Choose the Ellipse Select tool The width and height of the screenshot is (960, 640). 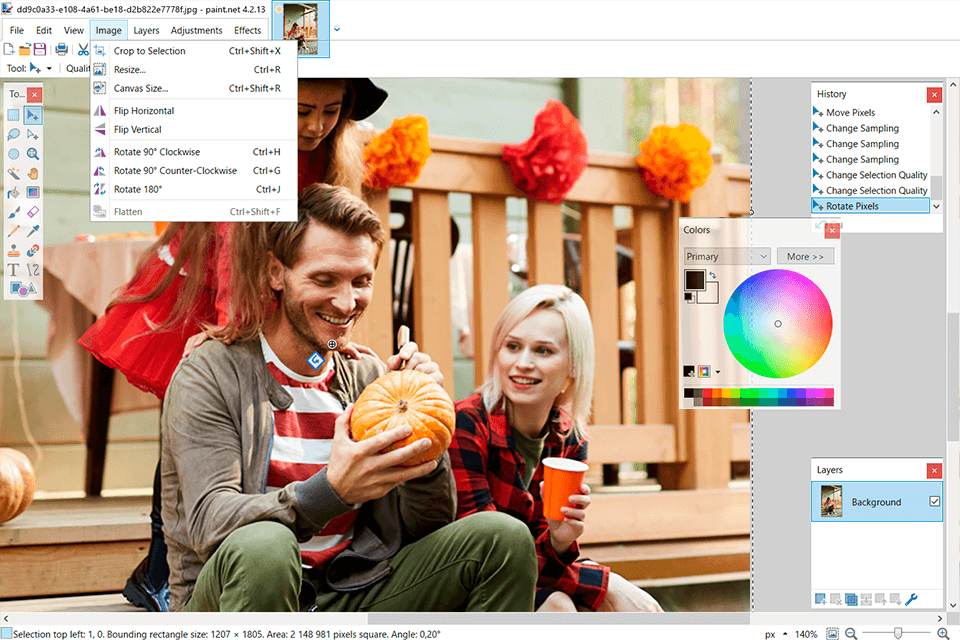(13, 154)
